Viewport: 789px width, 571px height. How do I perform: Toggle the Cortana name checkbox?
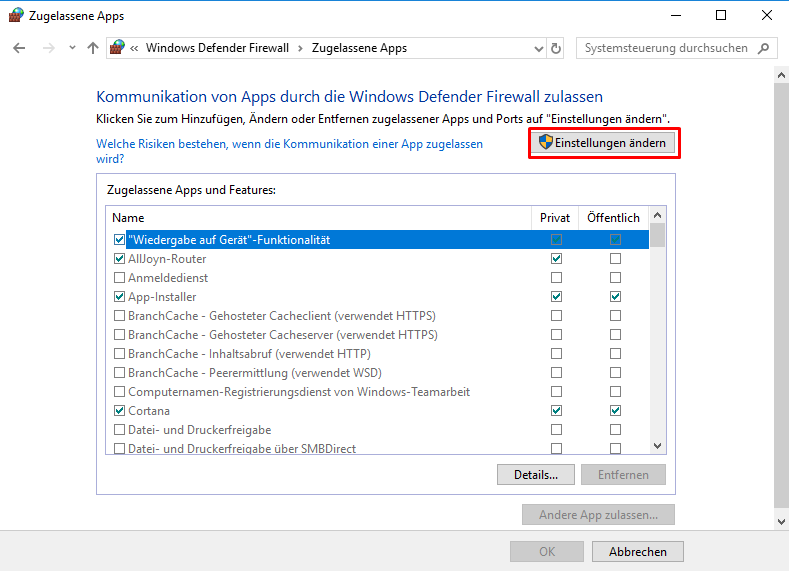pyautogui.click(x=119, y=411)
